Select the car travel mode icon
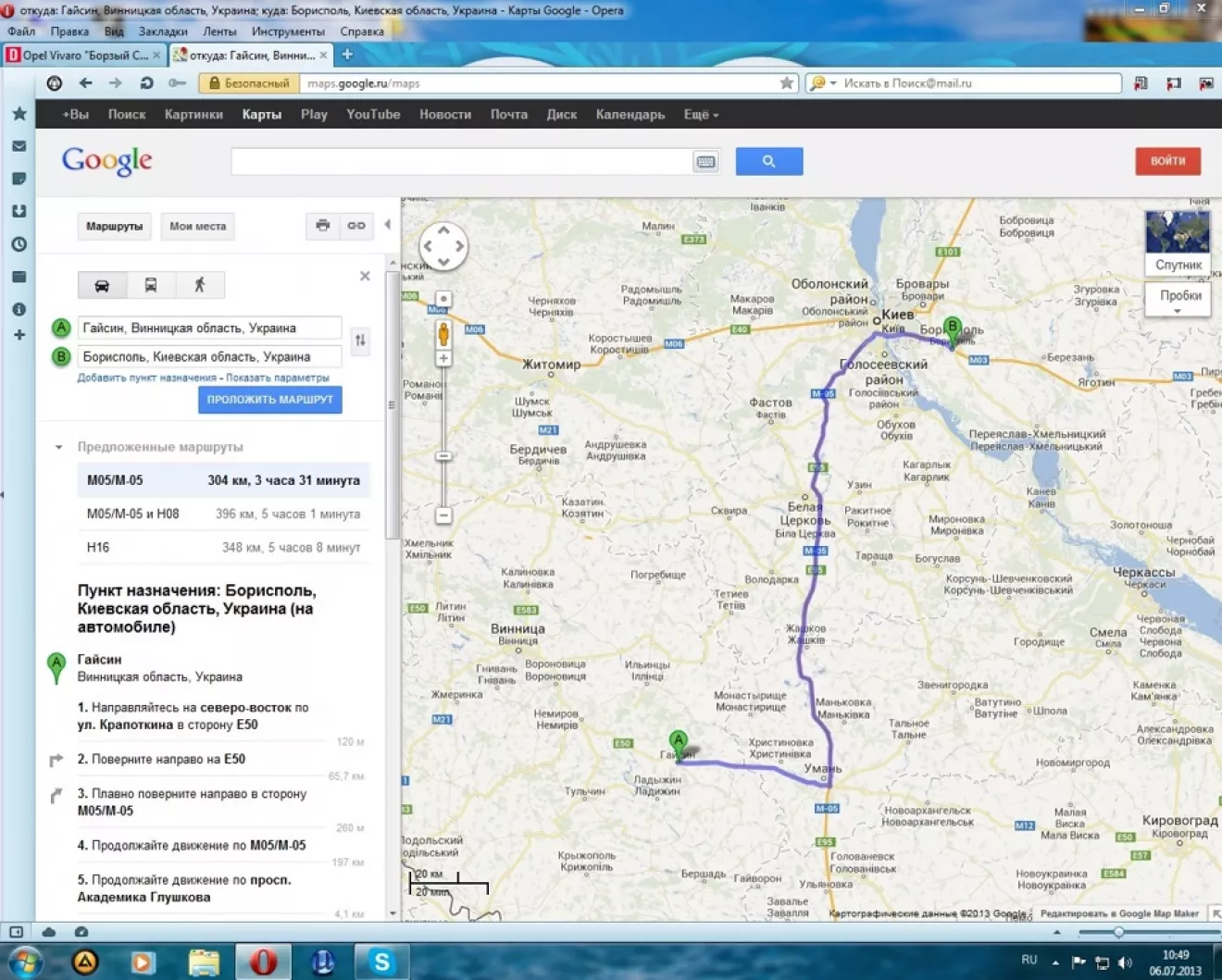 (x=102, y=285)
